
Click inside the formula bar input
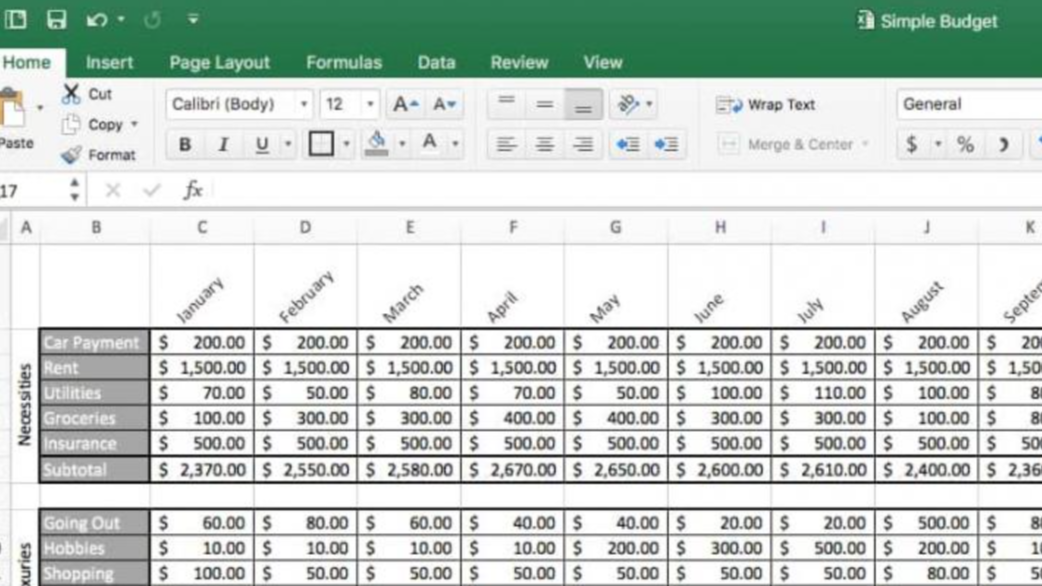[627, 191]
